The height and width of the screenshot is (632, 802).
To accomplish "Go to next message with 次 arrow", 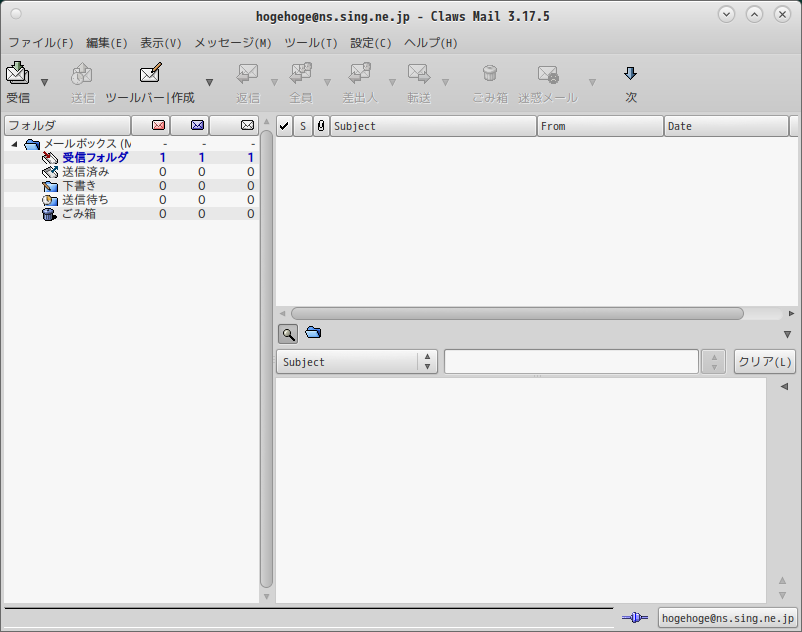I will click(631, 74).
